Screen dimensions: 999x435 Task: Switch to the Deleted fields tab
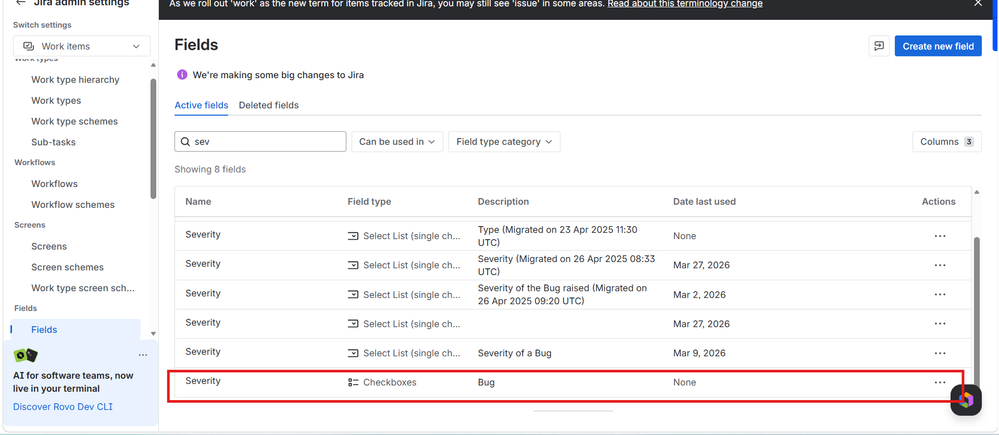(x=269, y=105)
